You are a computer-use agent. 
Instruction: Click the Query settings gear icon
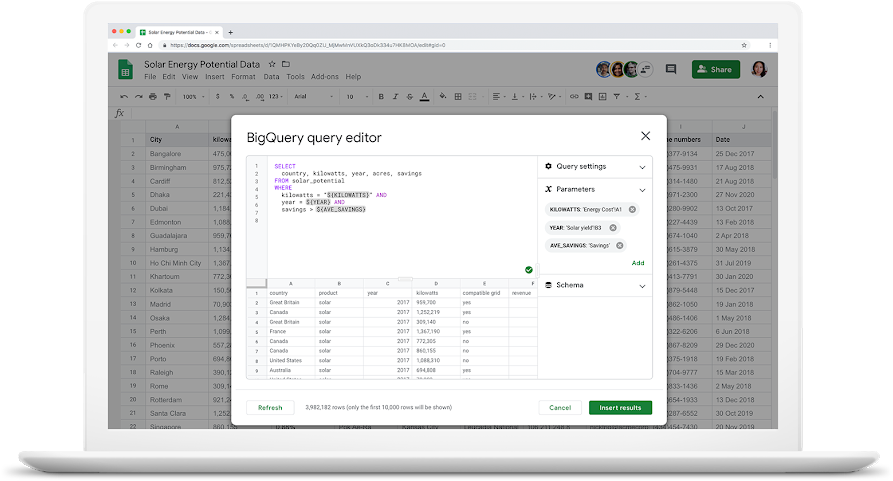click(x=548, y=166)
